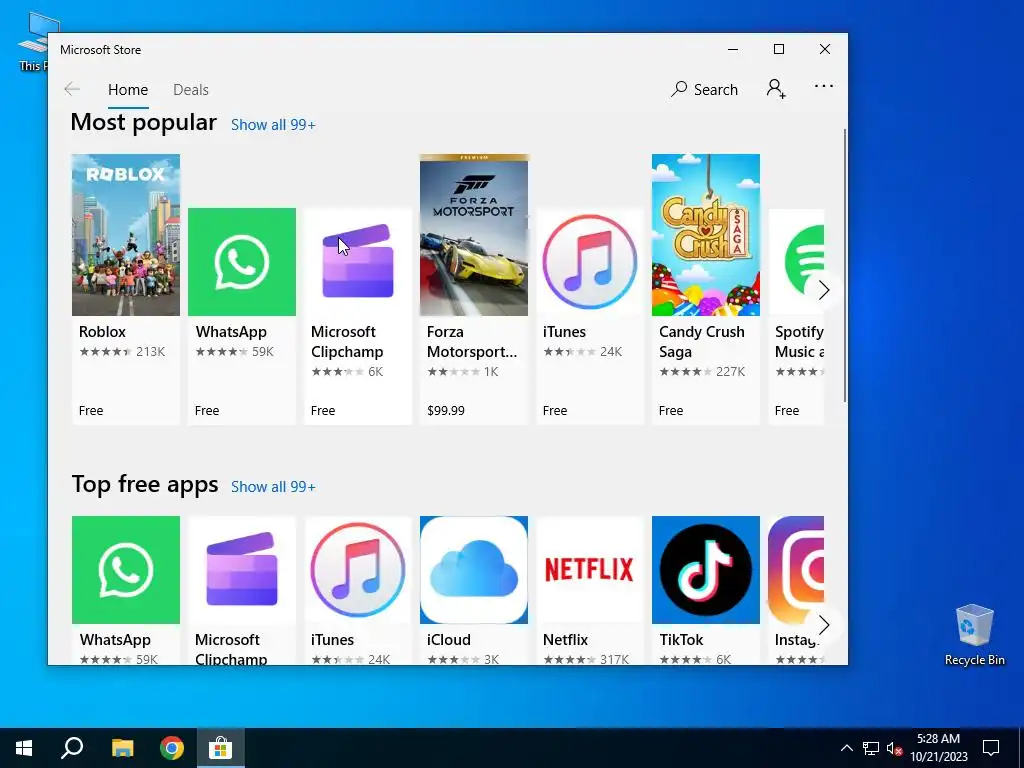Screen dimensions: 1024x768
Task: Show next apps in Top free apps carousel
Action: pyautogui.click(x=824, y=625)
